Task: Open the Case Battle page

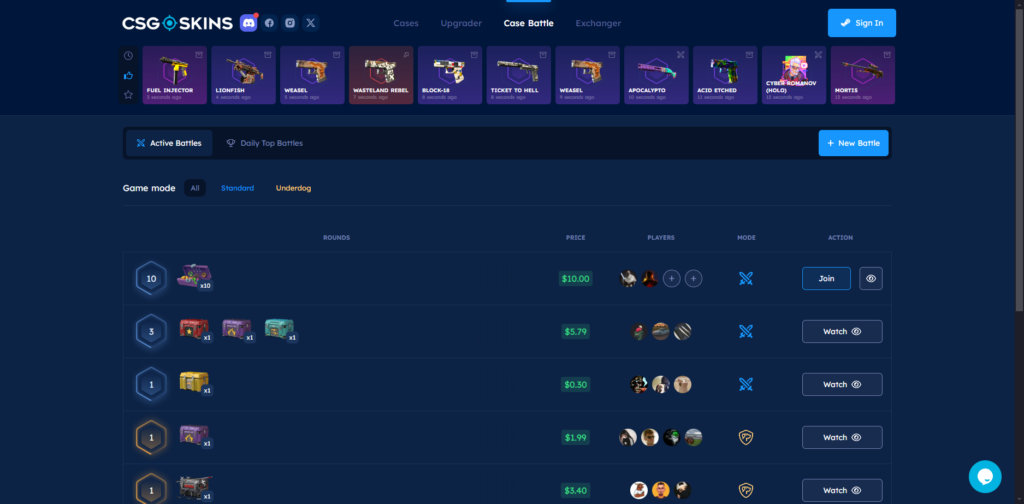Action: 528,24
